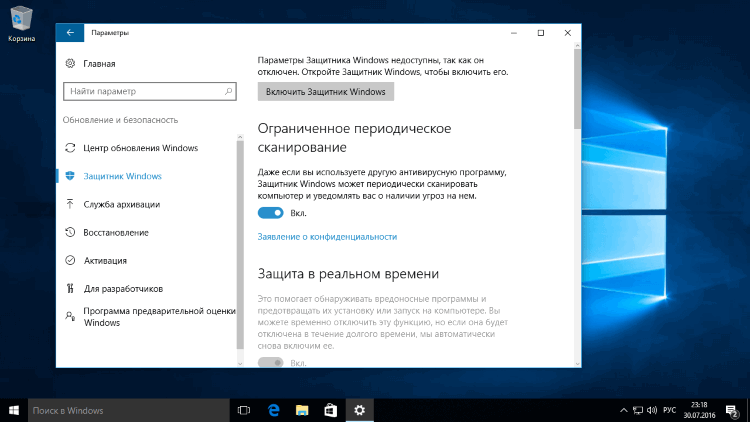Open the Store from the taskbar
This screenshot has width=750, height=422.
(x=331, y=411)
